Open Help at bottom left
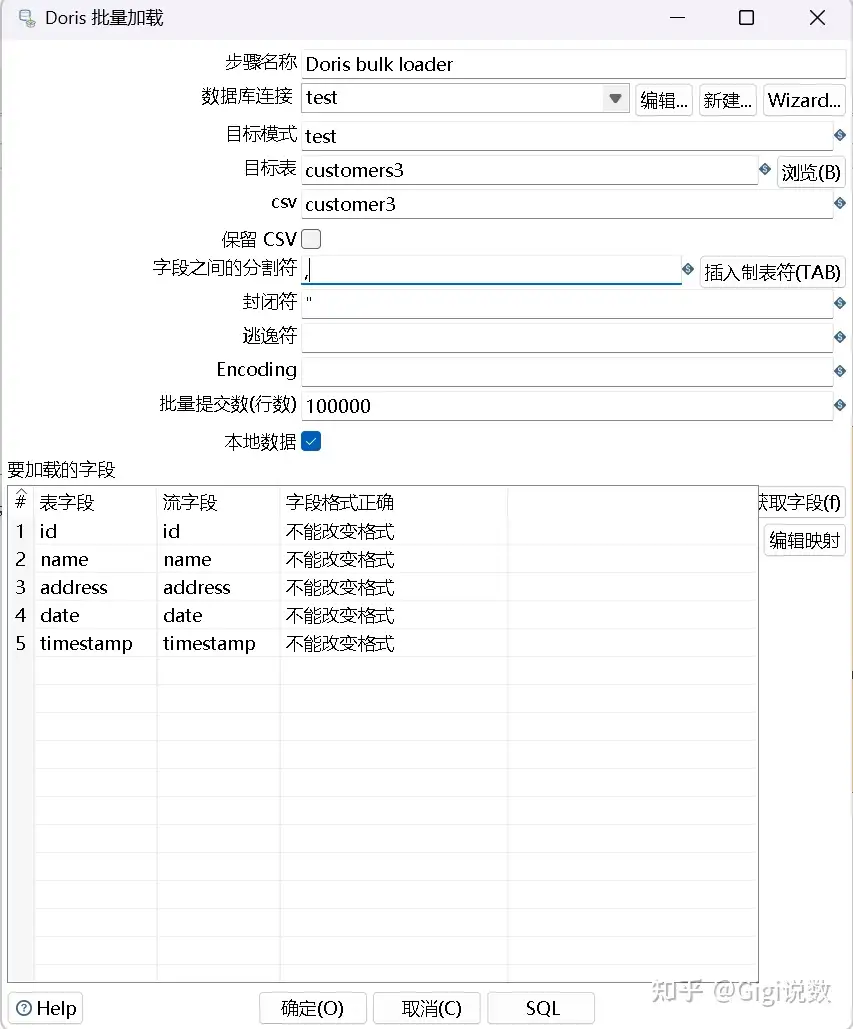 [45, 1008]
